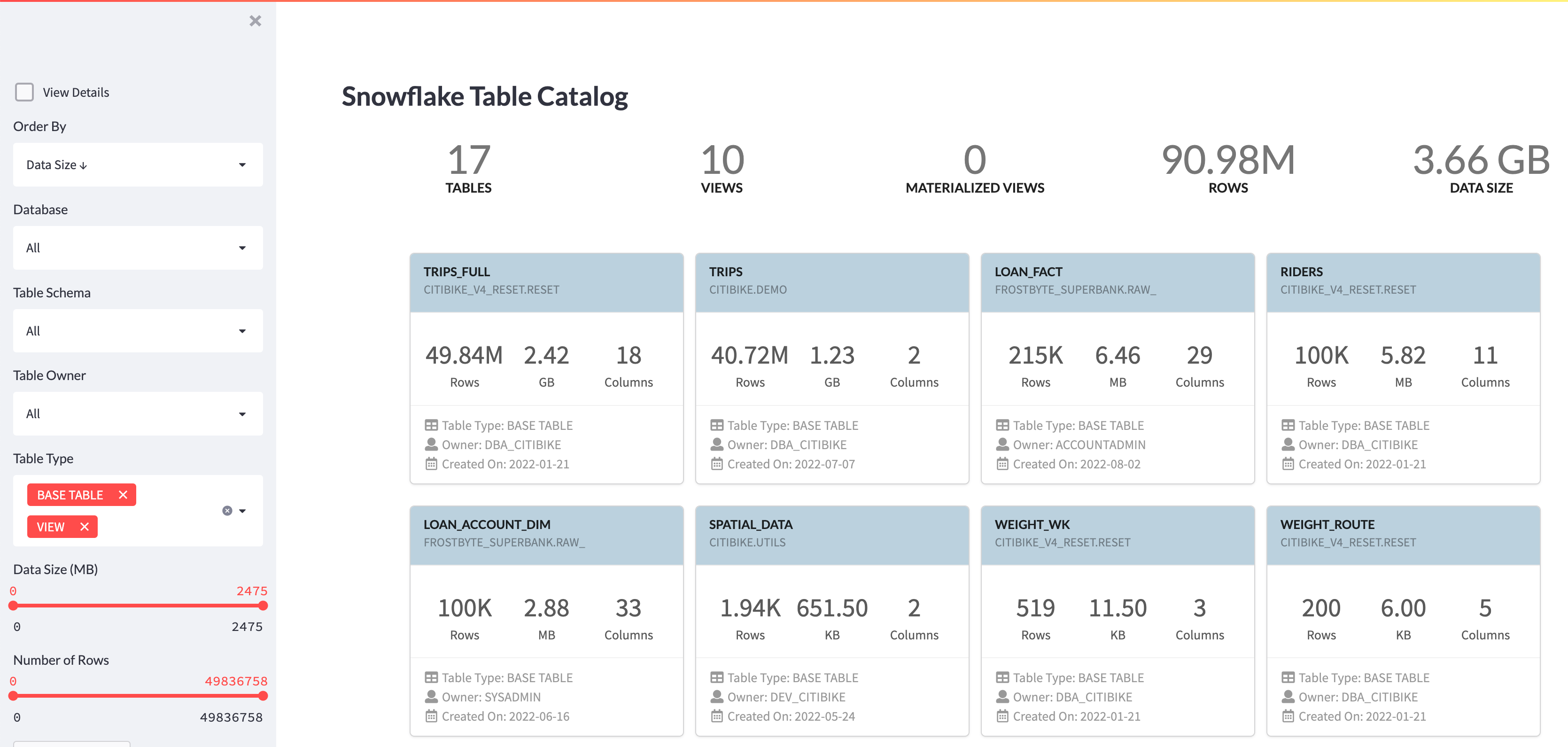The height and width of the screenshot is (747, 1568).
Task: Clear all Table Type selections
Action: (227, 511)
